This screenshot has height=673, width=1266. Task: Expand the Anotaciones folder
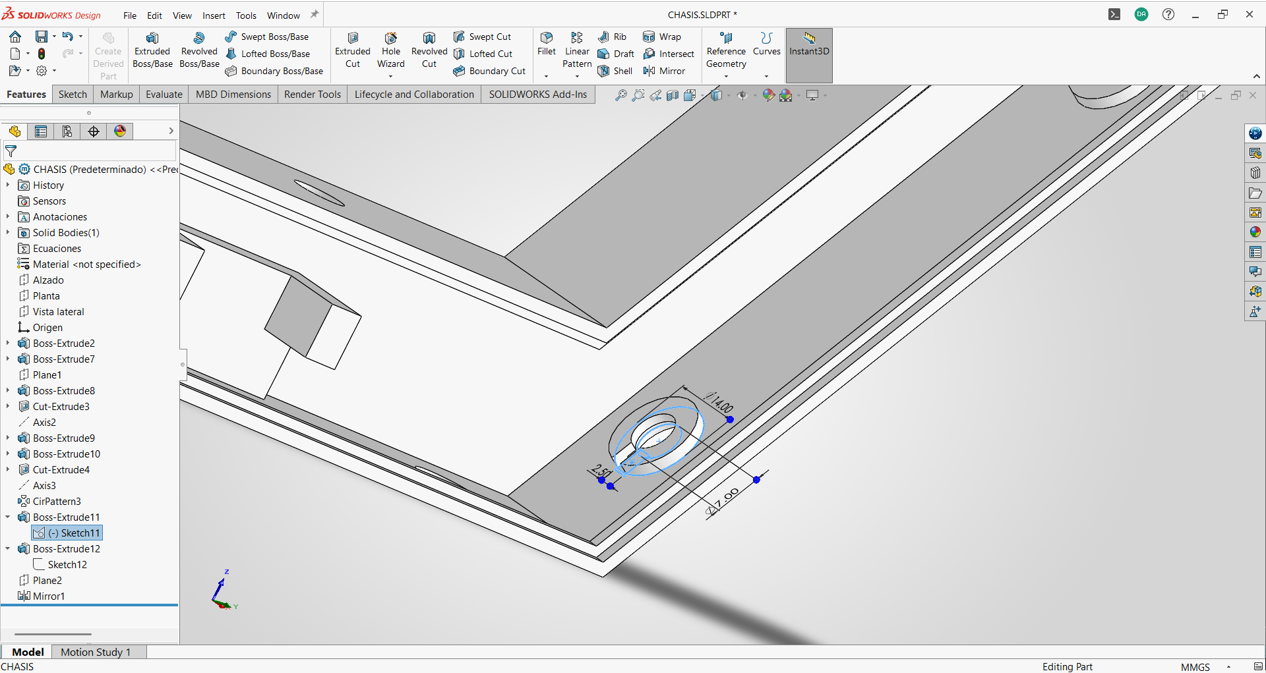[8, 217]
